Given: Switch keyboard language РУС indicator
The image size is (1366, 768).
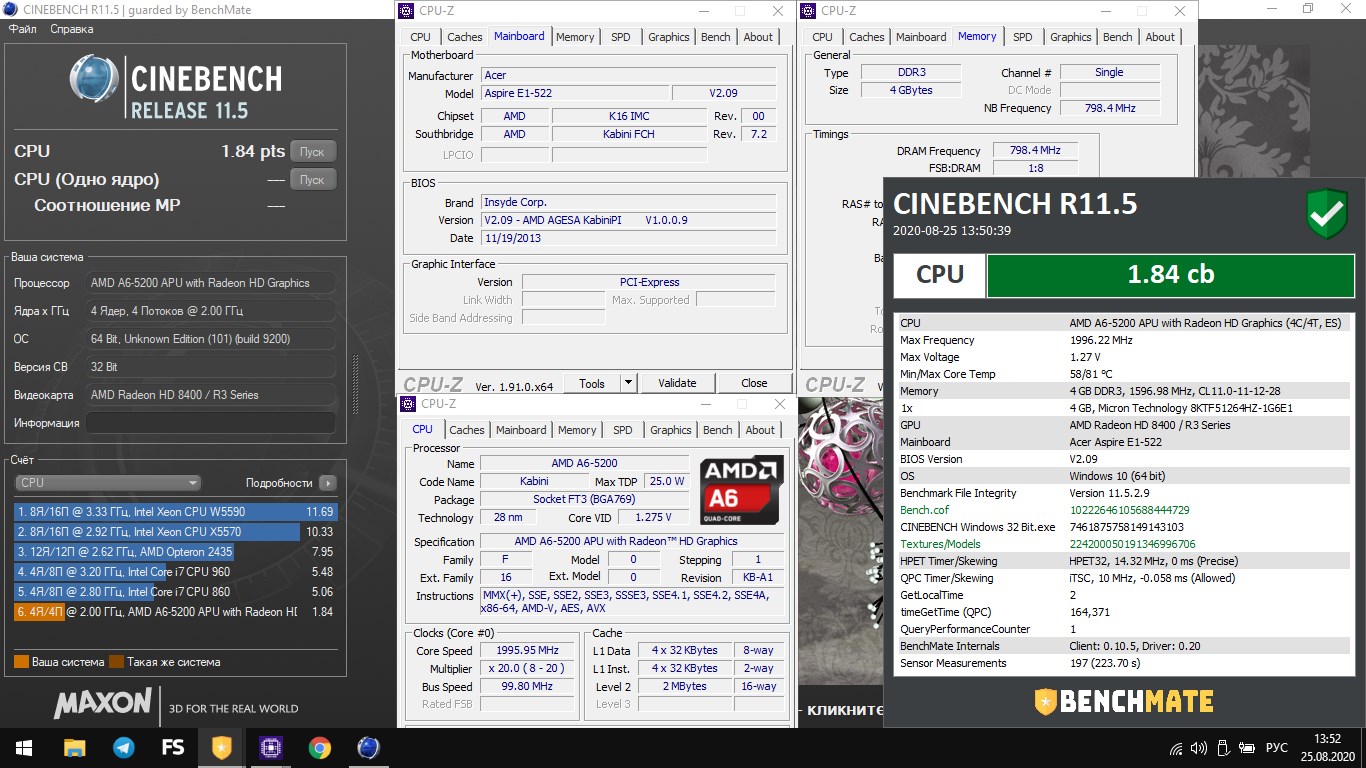Looking at the screenshot, I should pyautogui.click(x=1277, y=747).
